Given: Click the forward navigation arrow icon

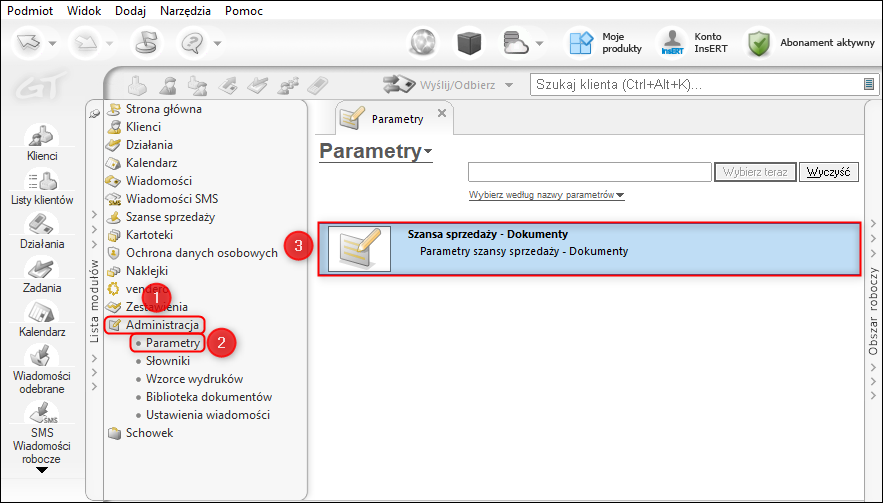Looking at the screenshot, I should (86, 43).
